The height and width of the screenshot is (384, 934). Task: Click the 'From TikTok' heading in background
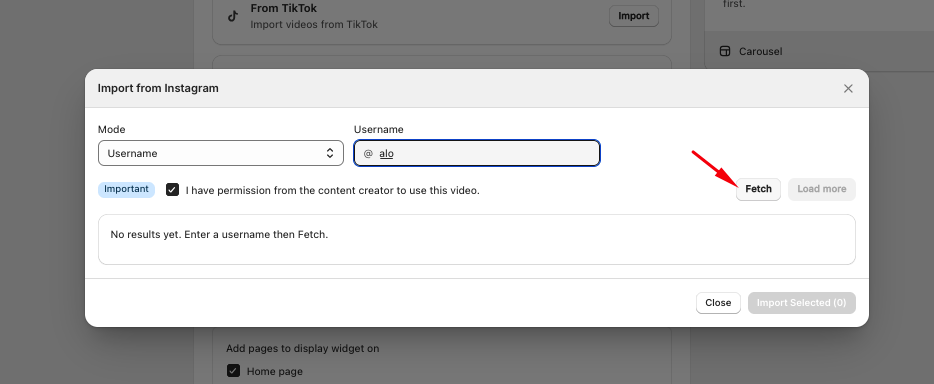pyautogui.click(x=284, y=8)
